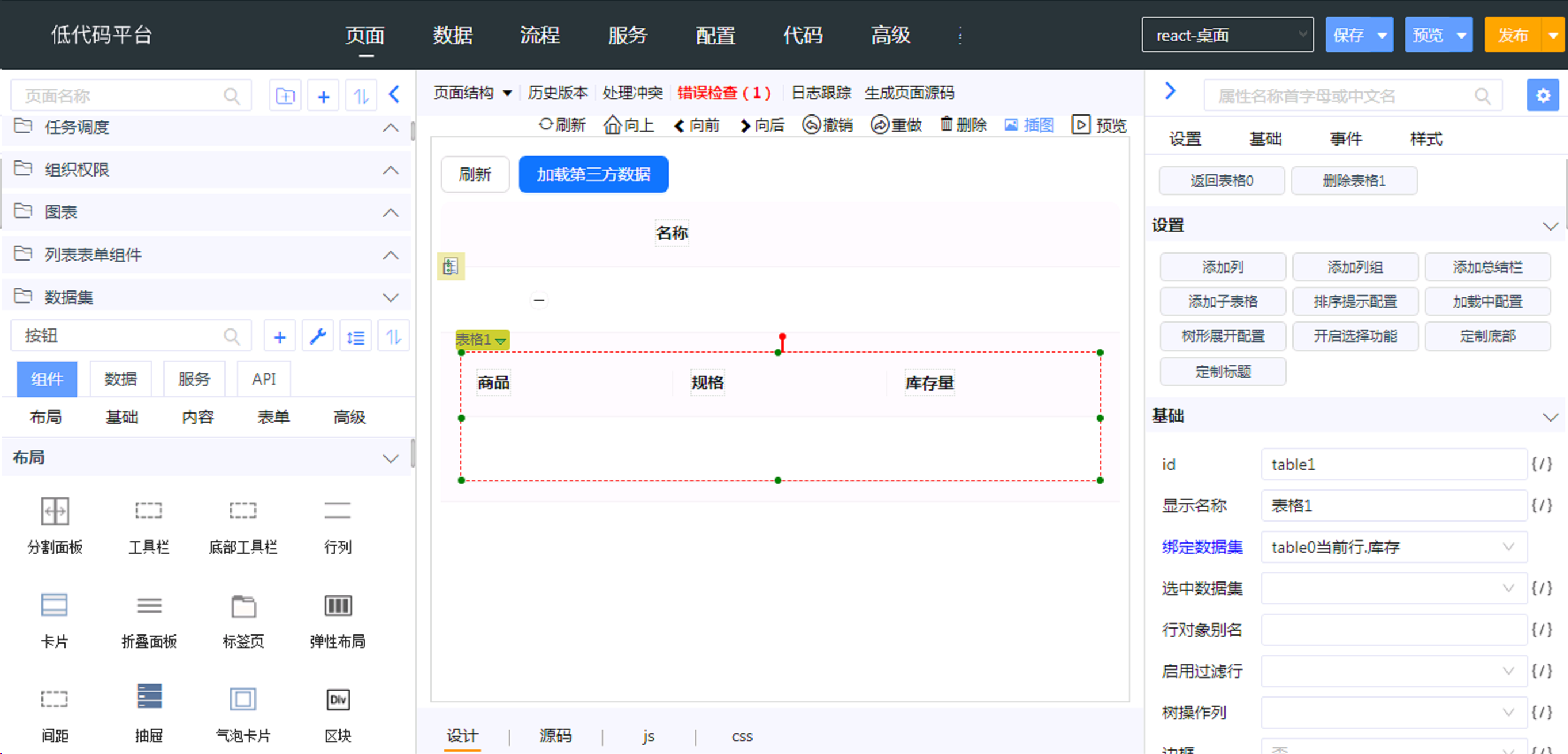Click the 向后 arrow
Viewport: 1568px width, 754px height.
click(745, 125)
